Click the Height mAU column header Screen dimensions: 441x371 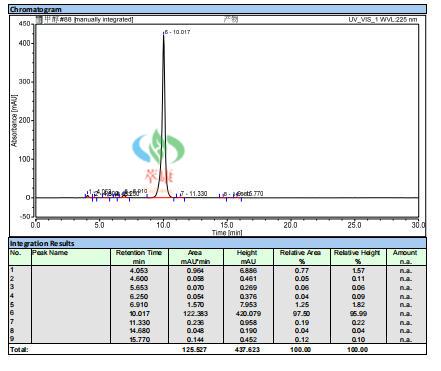248,257
